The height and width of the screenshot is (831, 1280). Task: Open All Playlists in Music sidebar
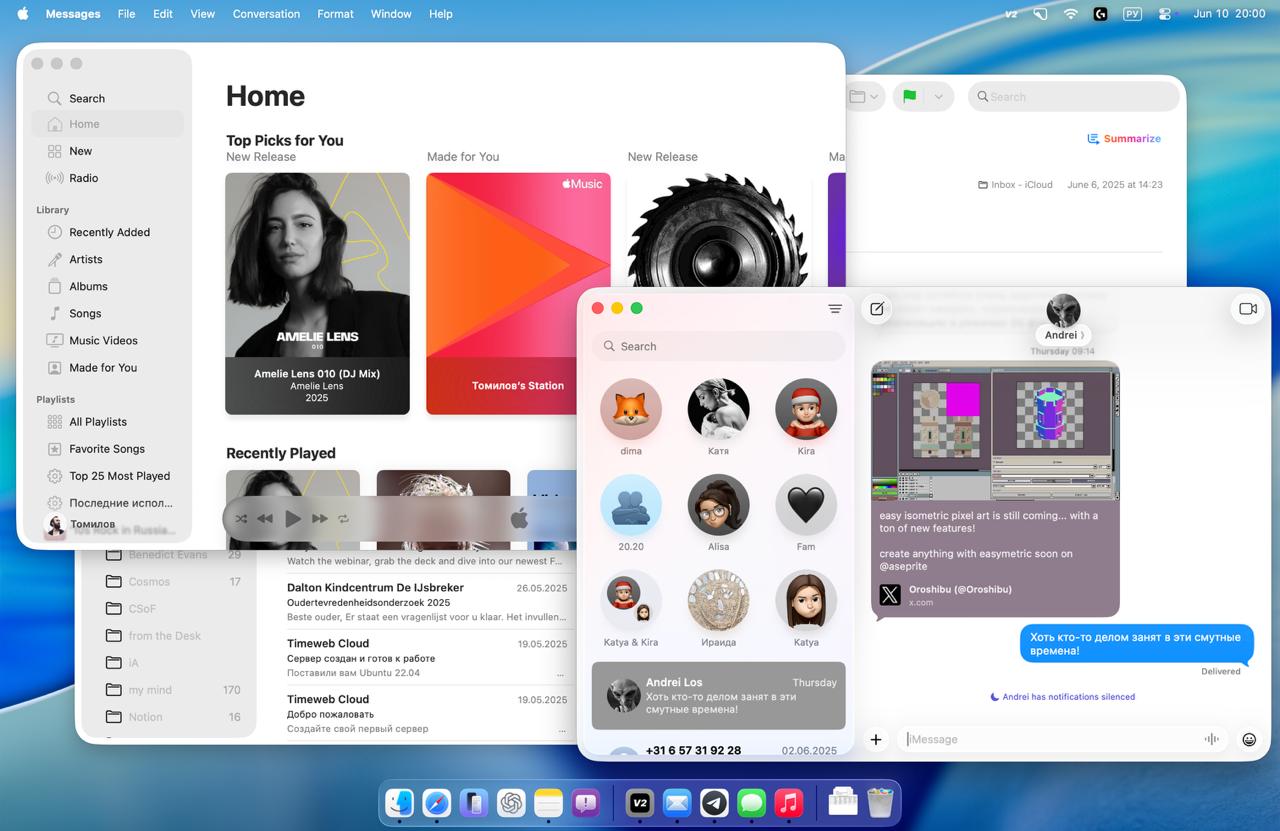click(108, 422)
